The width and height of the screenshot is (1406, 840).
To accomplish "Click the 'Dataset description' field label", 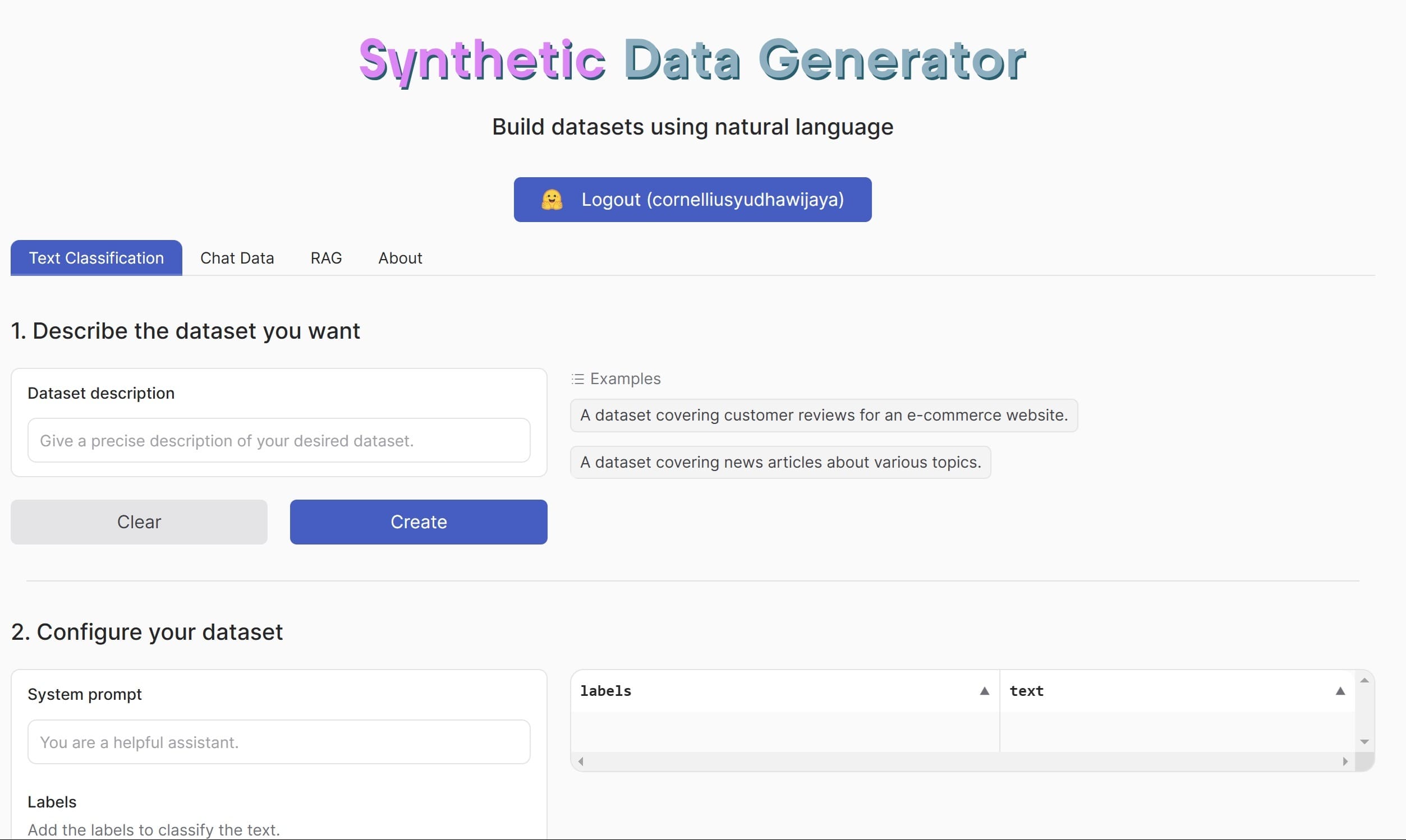I will click(x=101, y=393).
